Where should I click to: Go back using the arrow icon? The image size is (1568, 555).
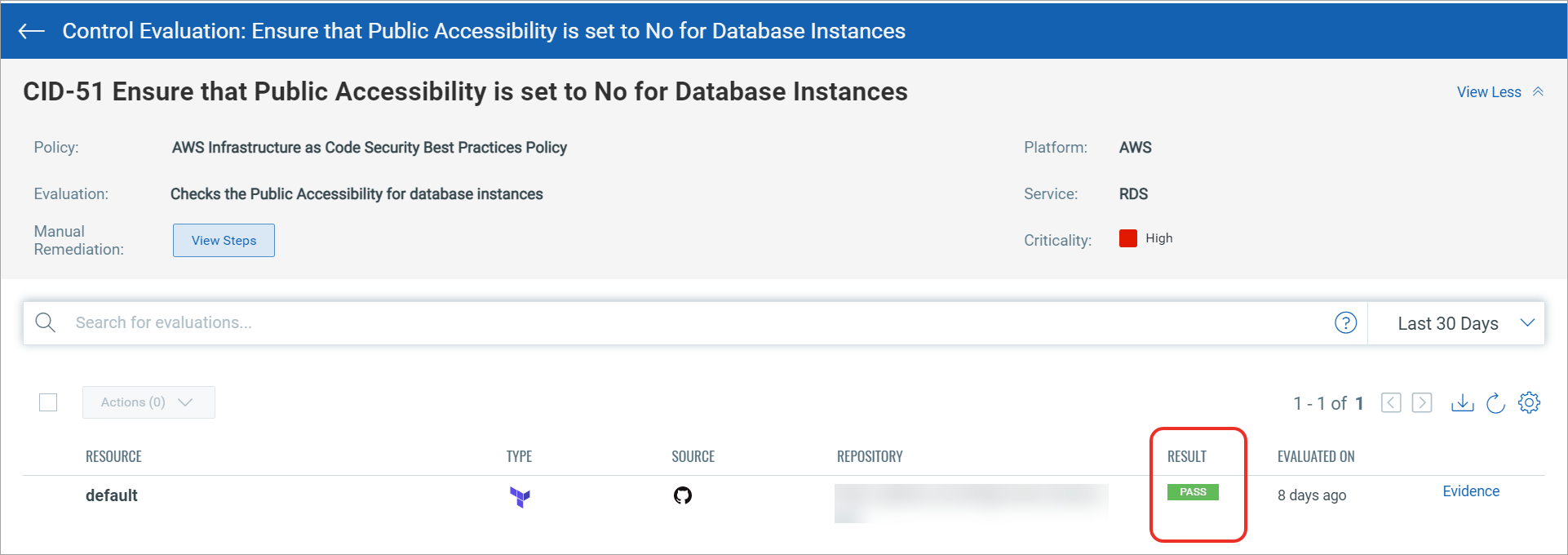[x=31, y=31]
